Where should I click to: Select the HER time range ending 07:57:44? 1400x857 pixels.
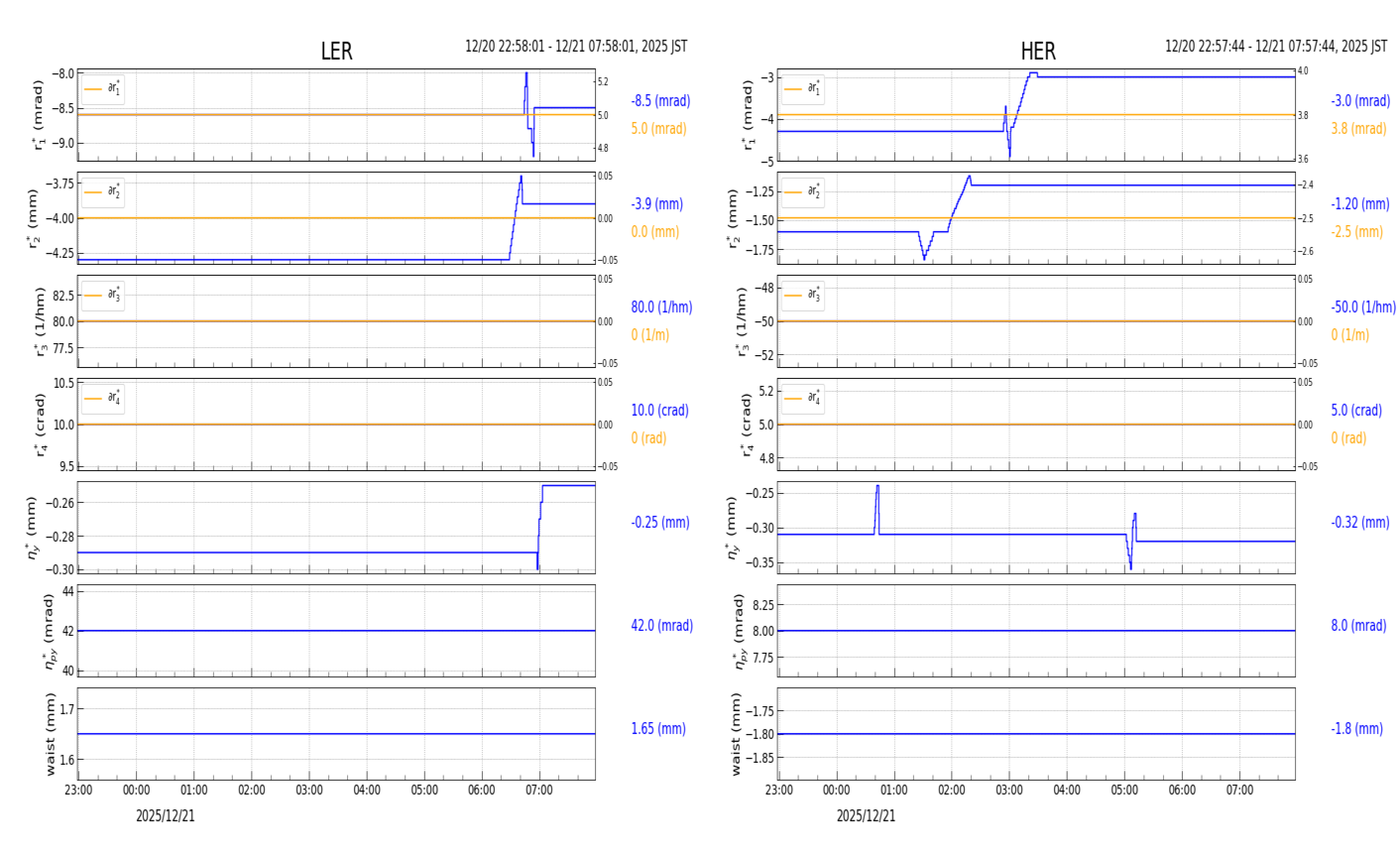click(x=1276, y=47)
